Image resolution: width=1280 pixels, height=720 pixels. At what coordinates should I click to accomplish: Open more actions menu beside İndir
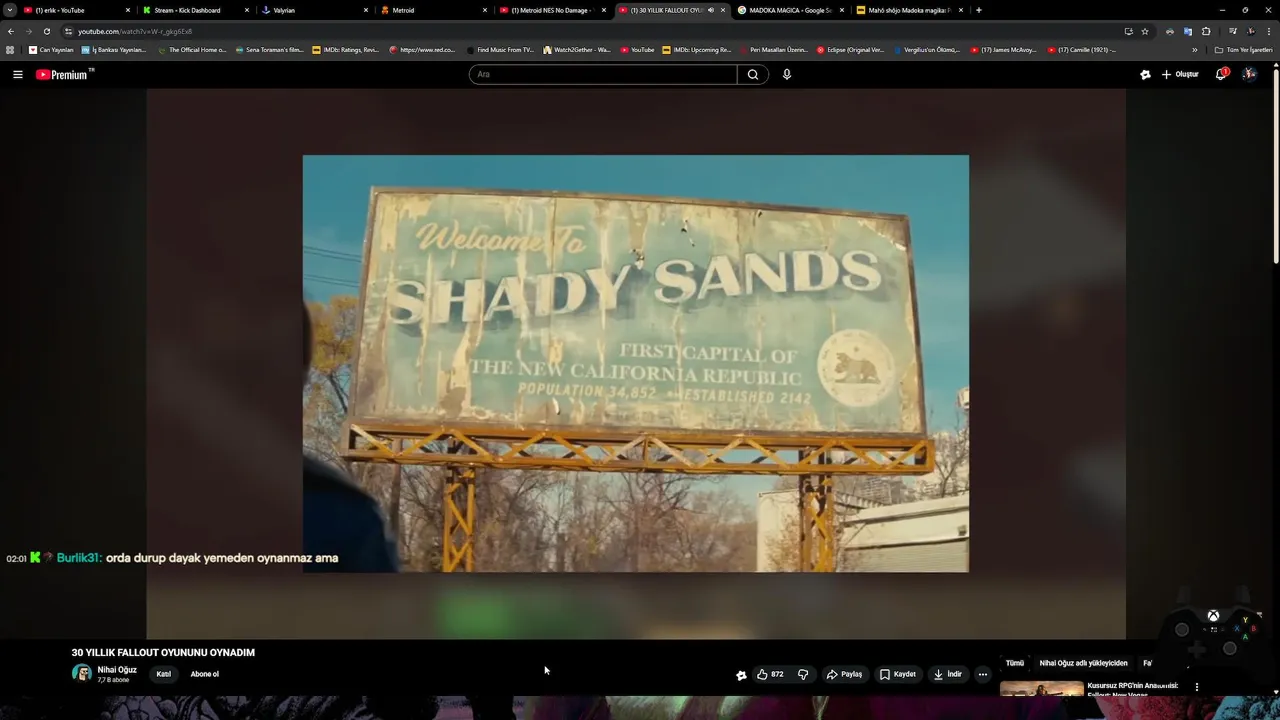[x=982, y=674]
